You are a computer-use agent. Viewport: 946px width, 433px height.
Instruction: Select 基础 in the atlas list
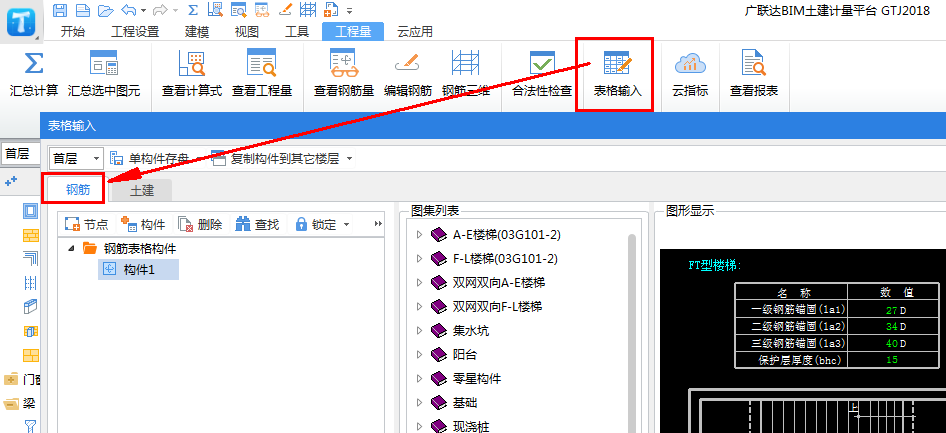465,402
